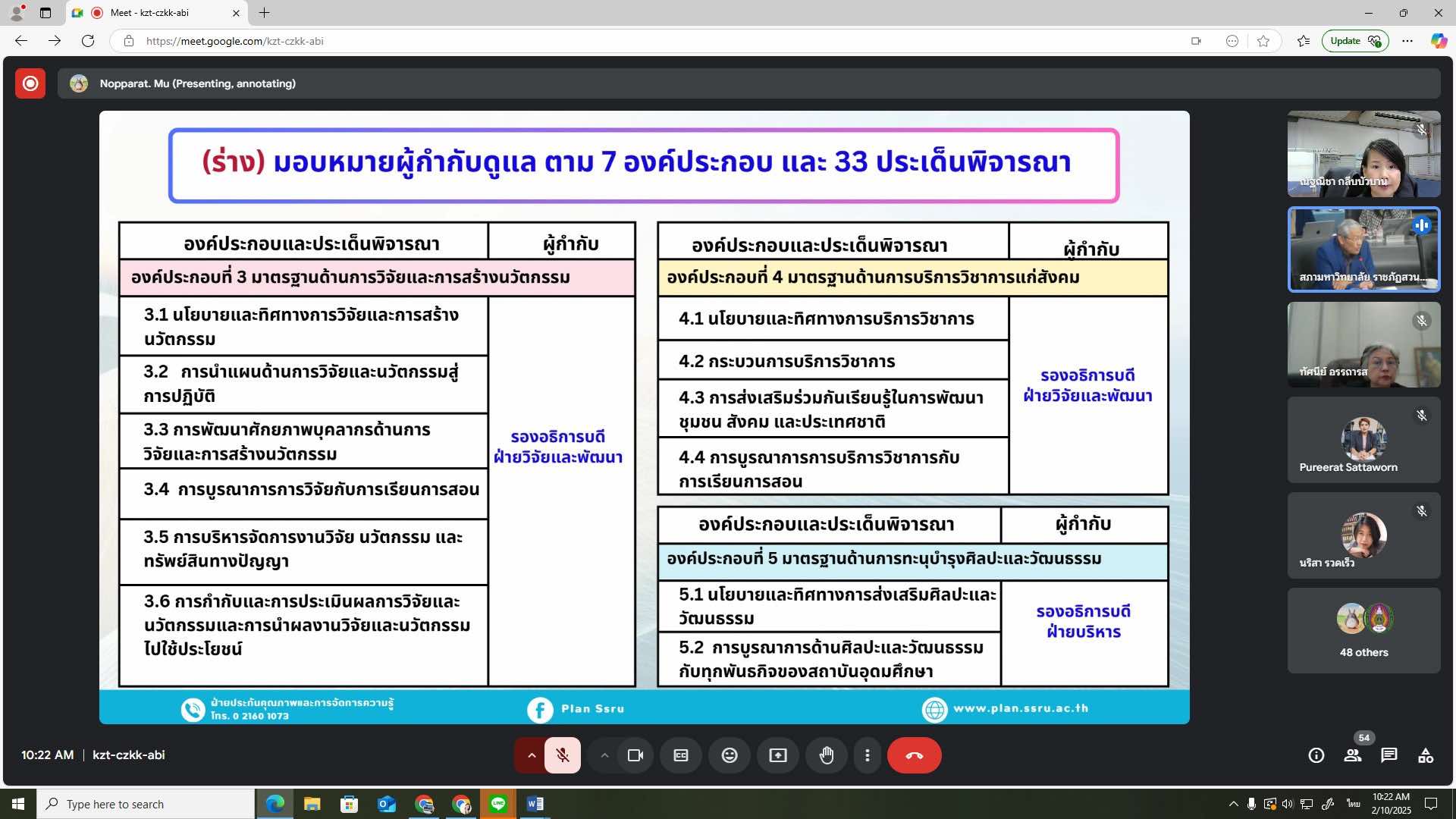Open the people list icon
This screenshot has height=819, width=1456.
pyautogui.click(x=1353, y=755)
